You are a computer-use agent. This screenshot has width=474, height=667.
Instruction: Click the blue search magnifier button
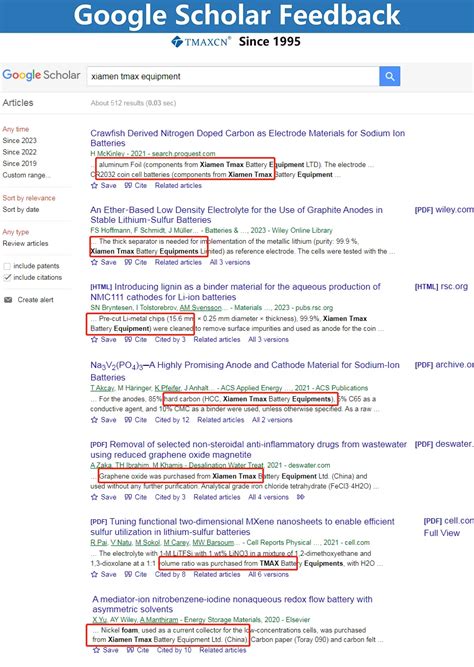[389, 76]
